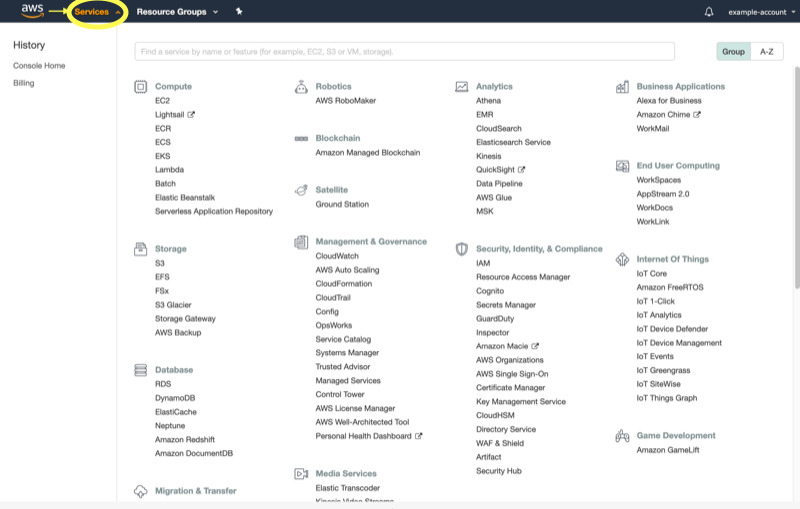Open Elastic Beanstalk
The width and height of the screenshot is (800, 509).
coord(185,197)
